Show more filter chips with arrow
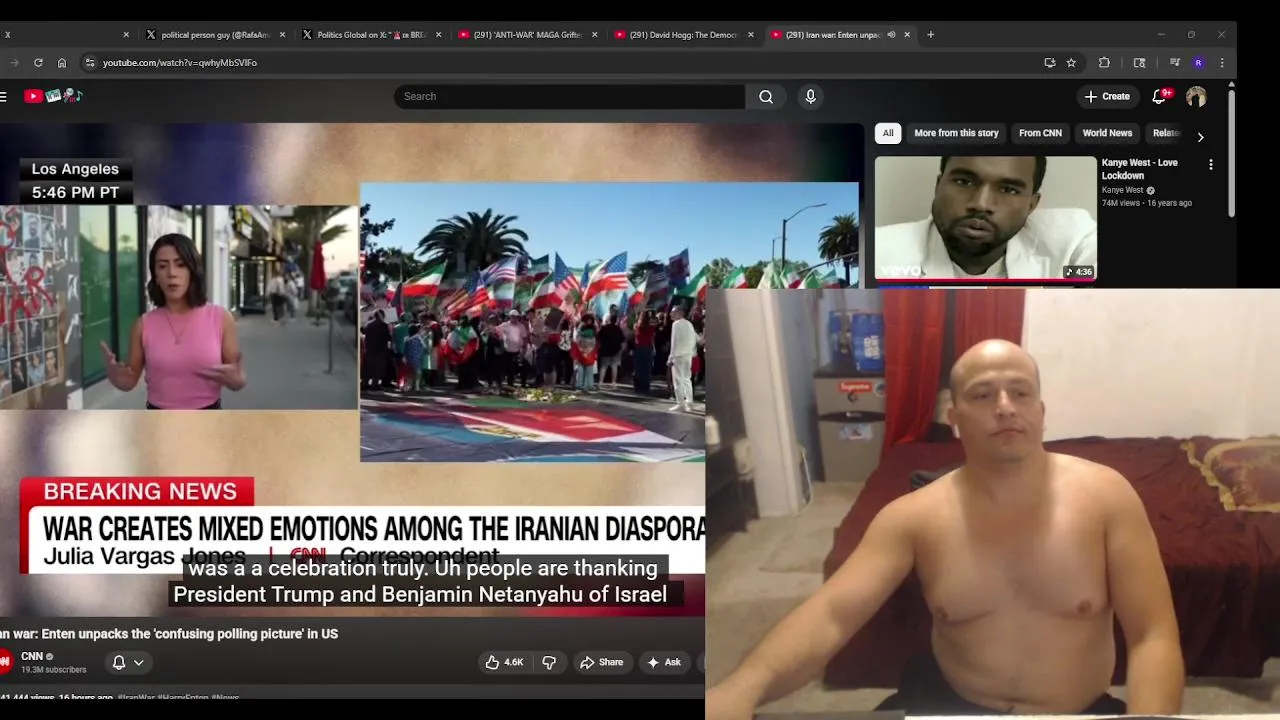The height and width of the screenshot is (720, 1280). coord(1200,136)
